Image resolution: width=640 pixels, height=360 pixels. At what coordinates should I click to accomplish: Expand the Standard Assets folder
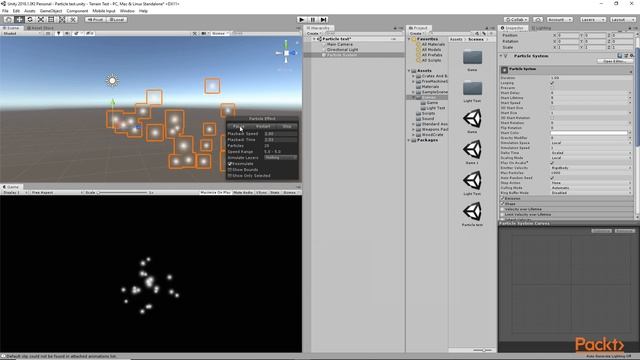click(413, 124)
